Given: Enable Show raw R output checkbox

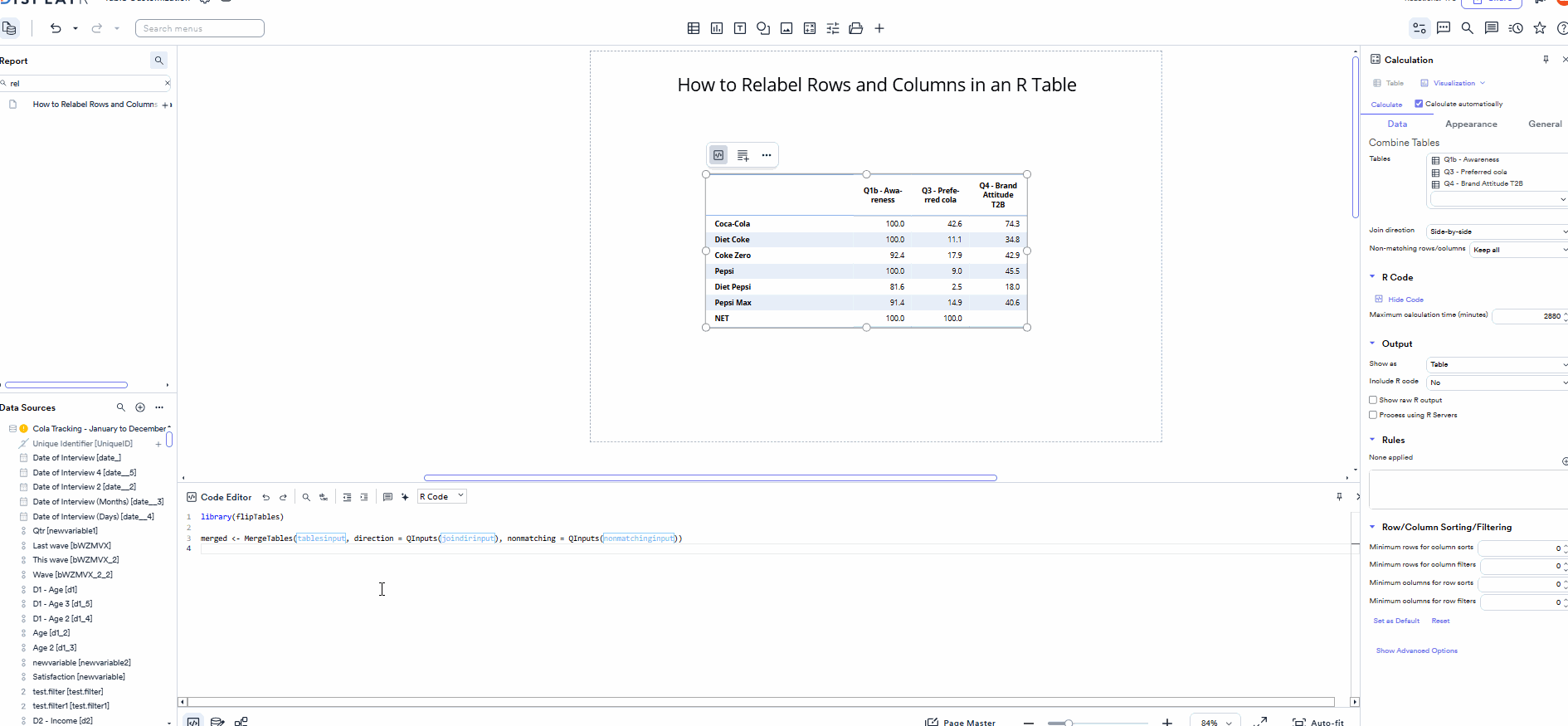Looking at the screenshot, I should [1373, 400].
